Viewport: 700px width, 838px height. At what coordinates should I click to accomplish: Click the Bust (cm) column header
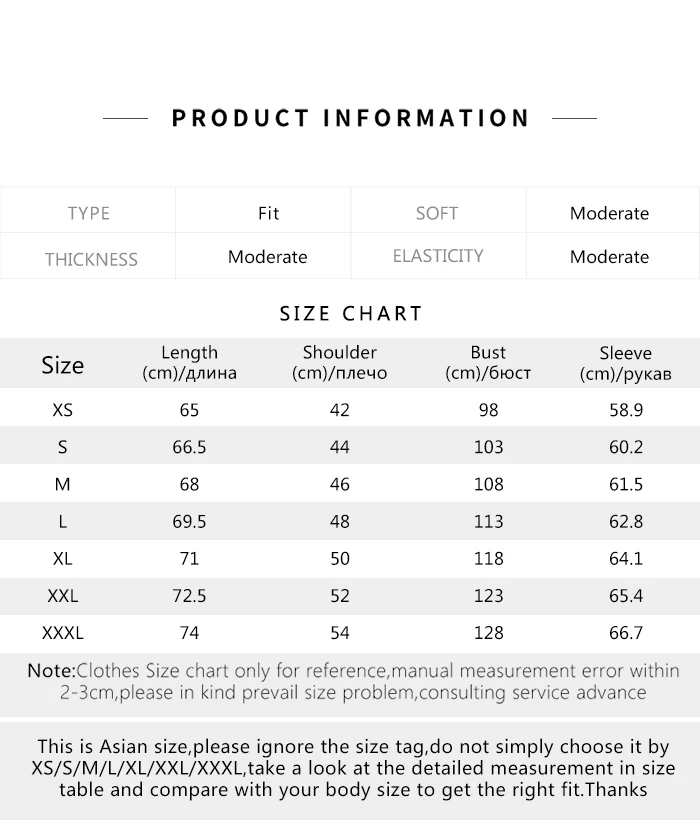pyautogui.click(x=488, y=363)
